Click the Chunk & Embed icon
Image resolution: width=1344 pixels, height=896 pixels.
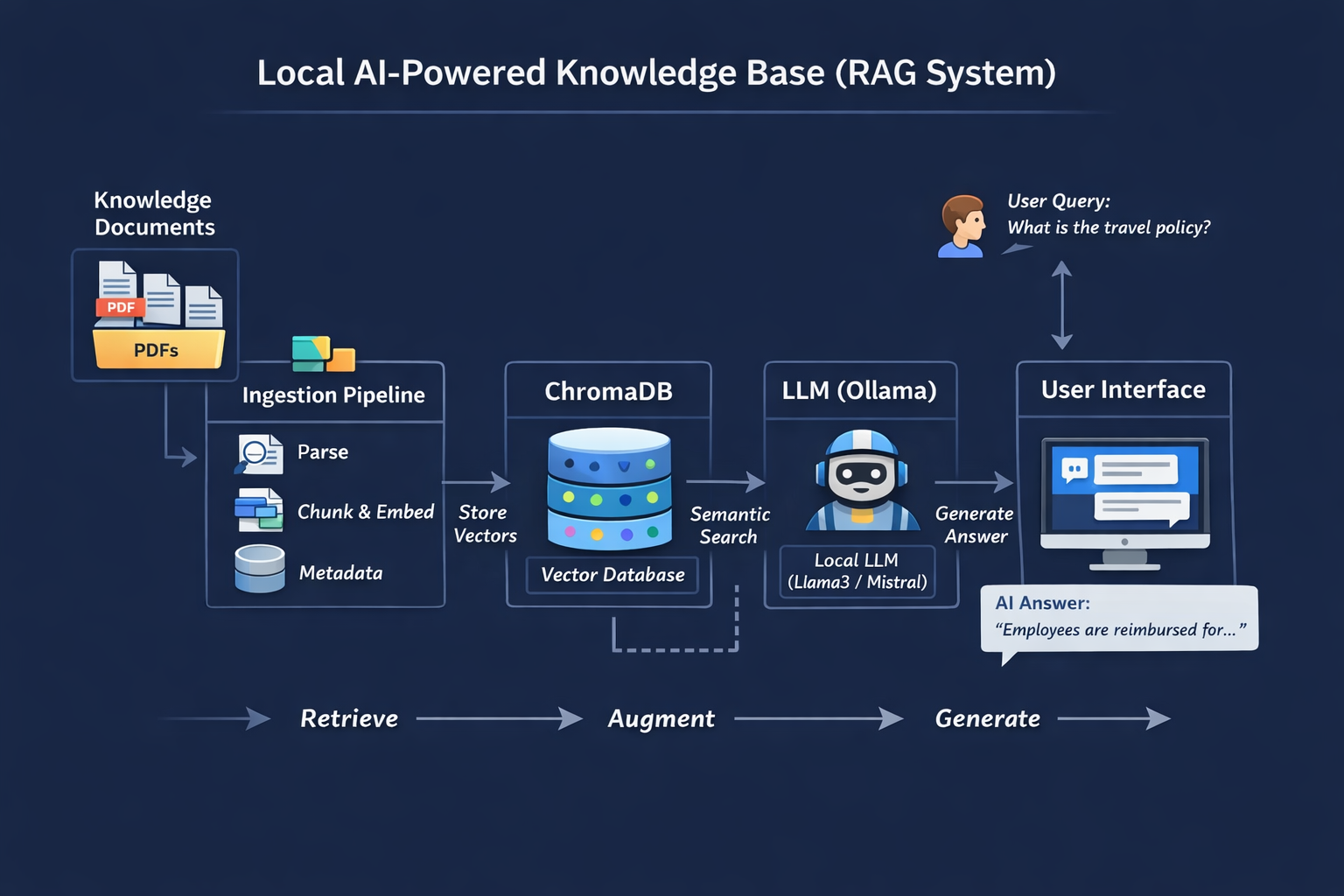coord(259,511)
